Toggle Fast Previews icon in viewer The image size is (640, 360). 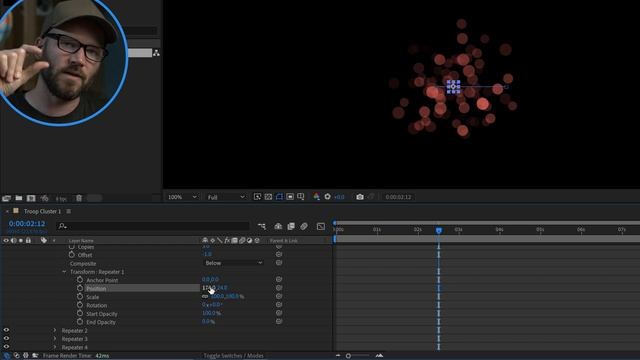(x=258, y=197)
